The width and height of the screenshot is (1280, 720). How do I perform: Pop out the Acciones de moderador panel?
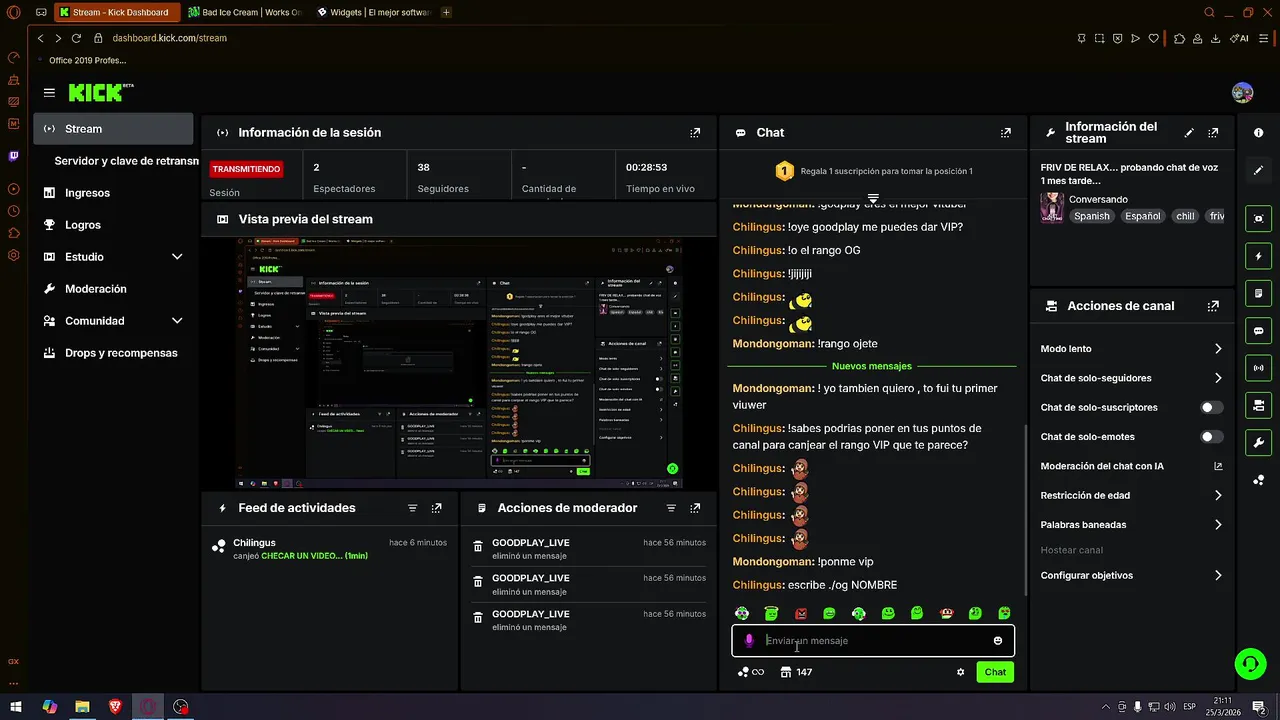coord(695,508)
